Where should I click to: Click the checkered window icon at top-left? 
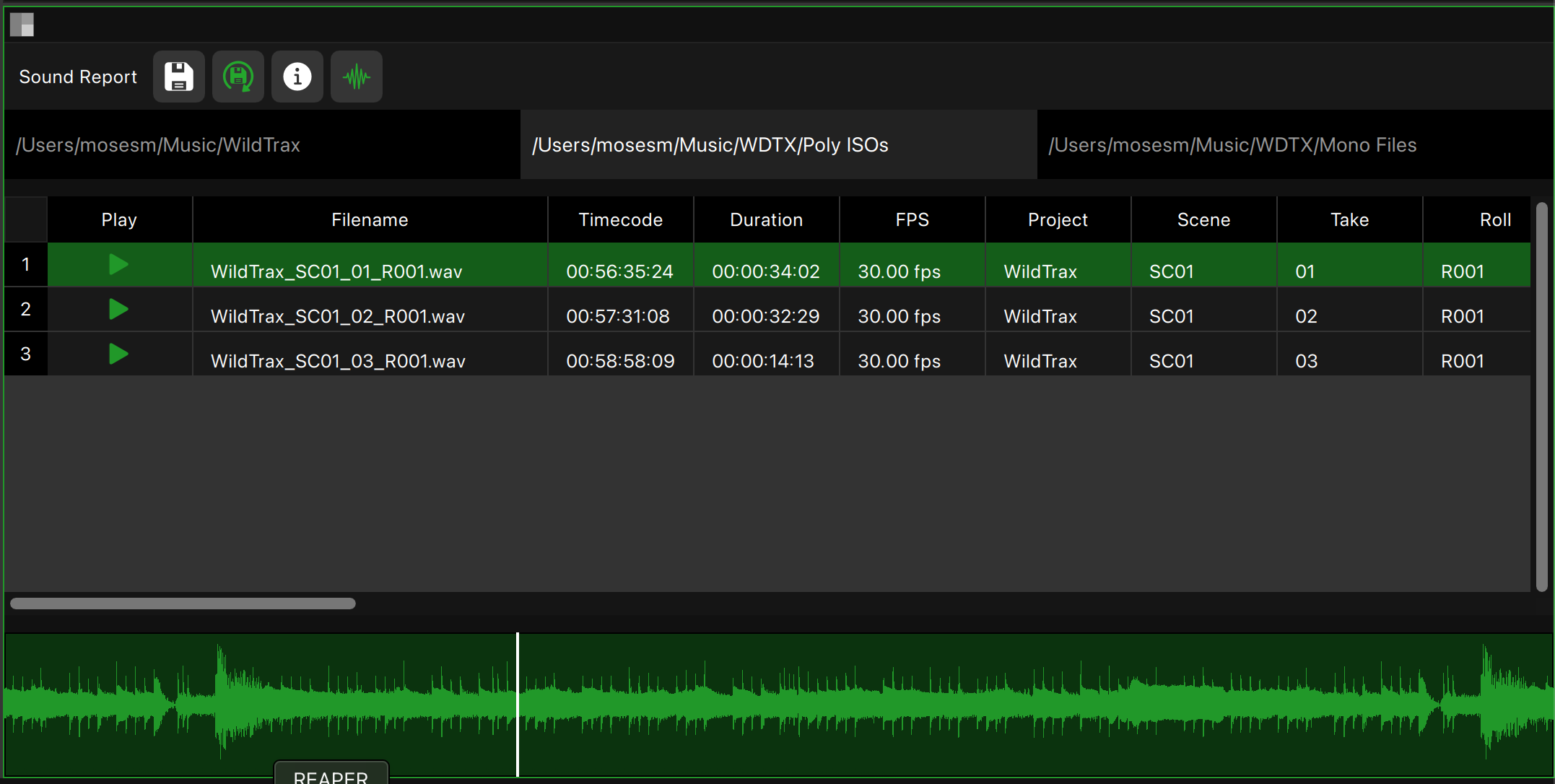22,25
